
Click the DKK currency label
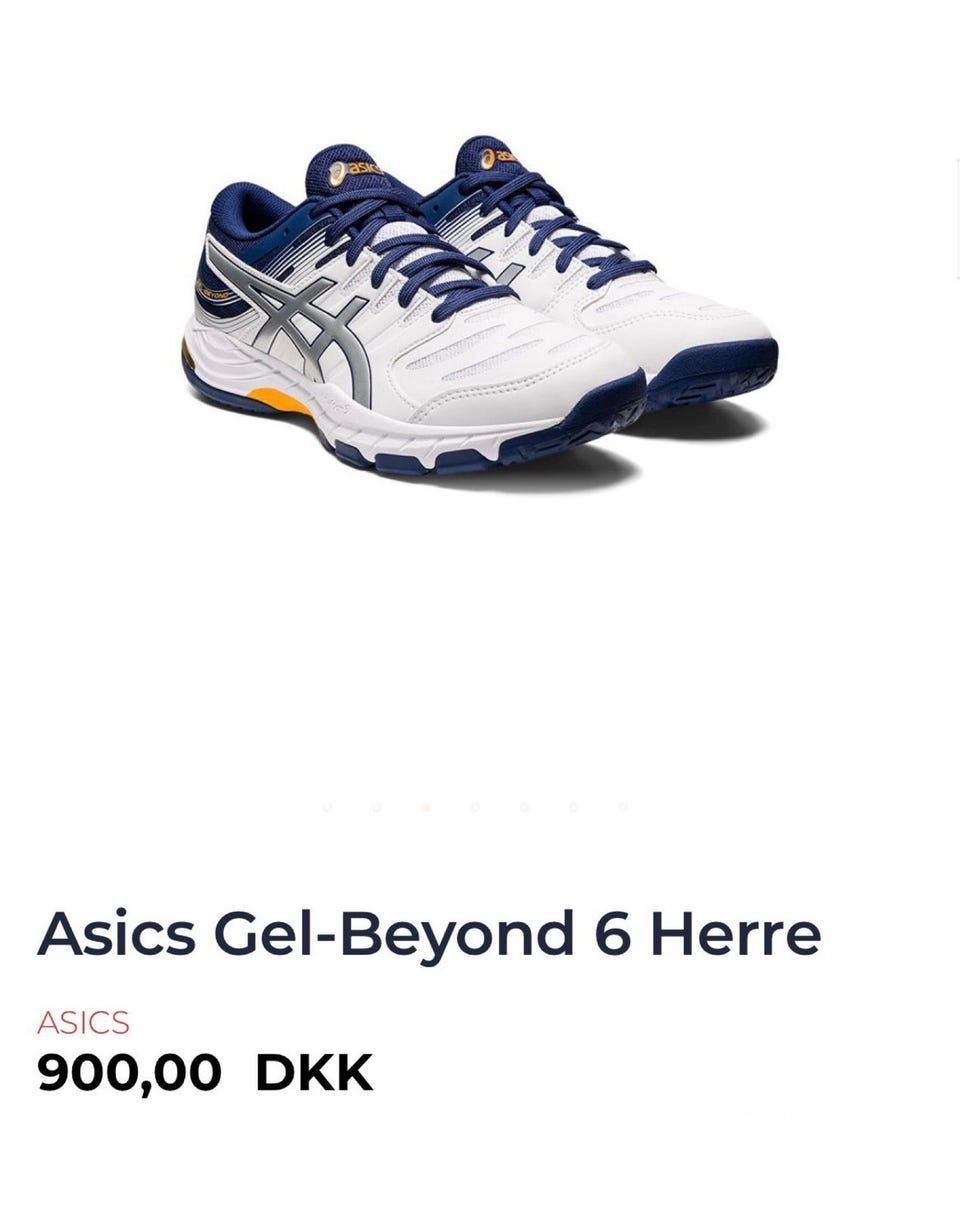tap(314, 1073)
